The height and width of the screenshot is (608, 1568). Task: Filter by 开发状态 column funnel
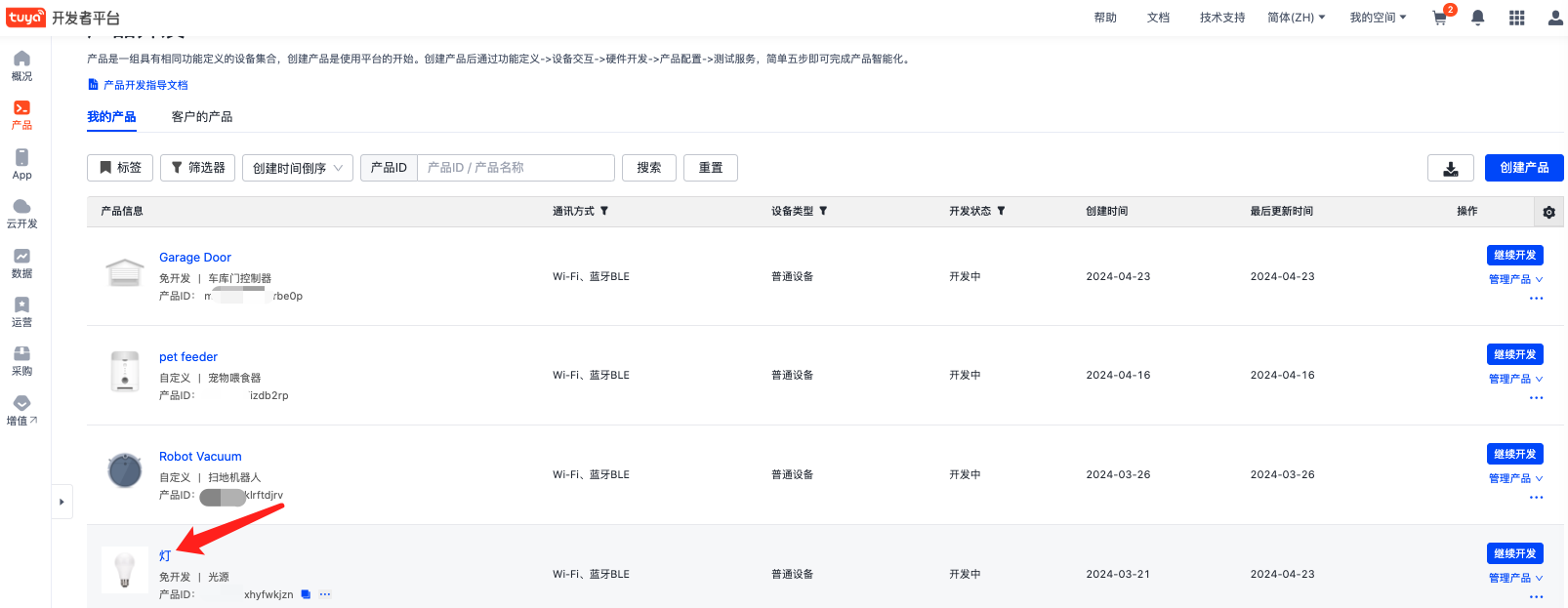point(1001,211)
